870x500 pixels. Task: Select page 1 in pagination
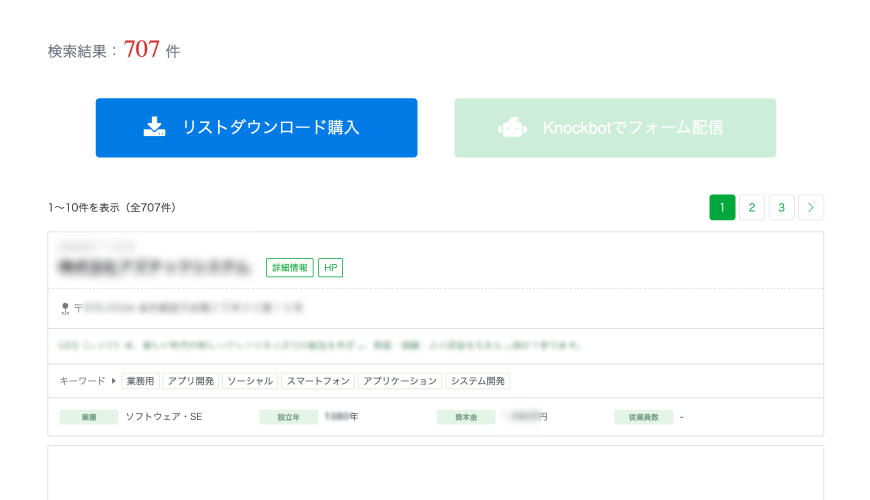tap(722, 207)
